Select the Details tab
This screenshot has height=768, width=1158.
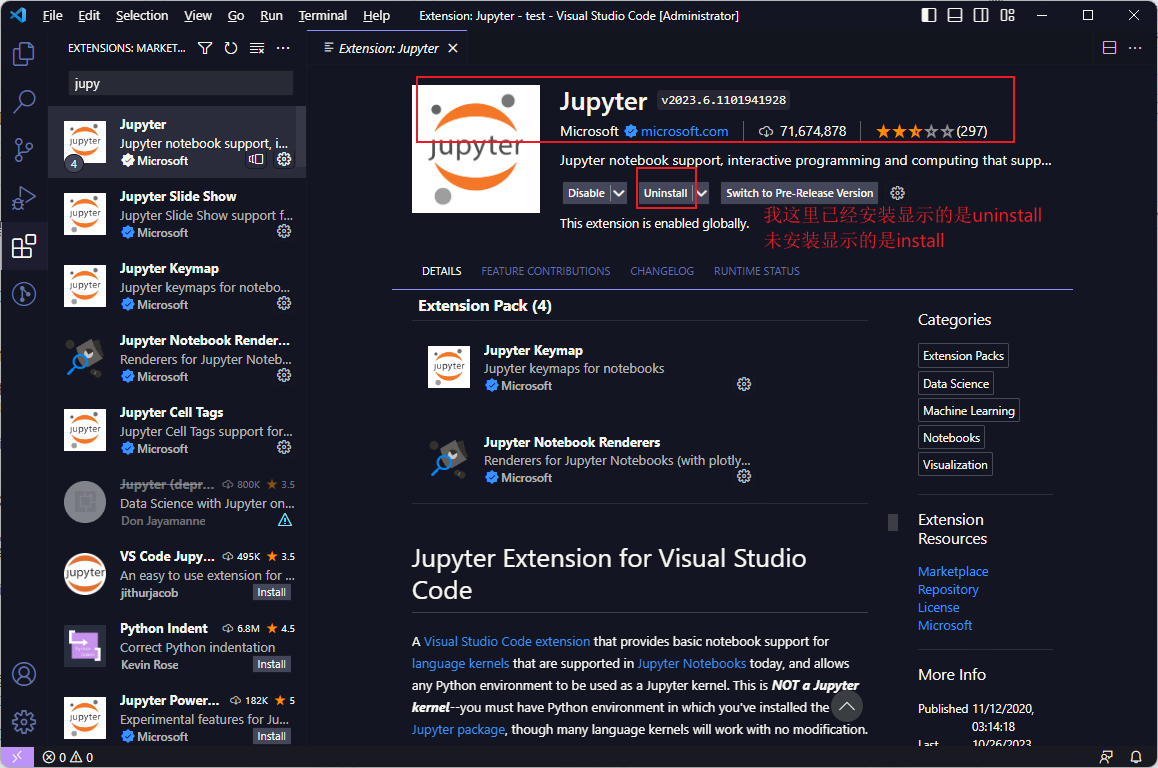(442, 271)
